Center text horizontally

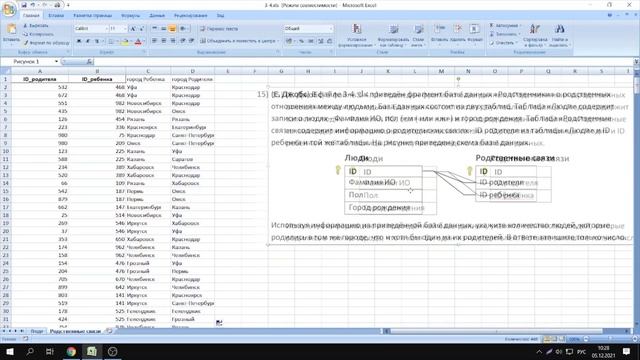[x=164, y=41]
